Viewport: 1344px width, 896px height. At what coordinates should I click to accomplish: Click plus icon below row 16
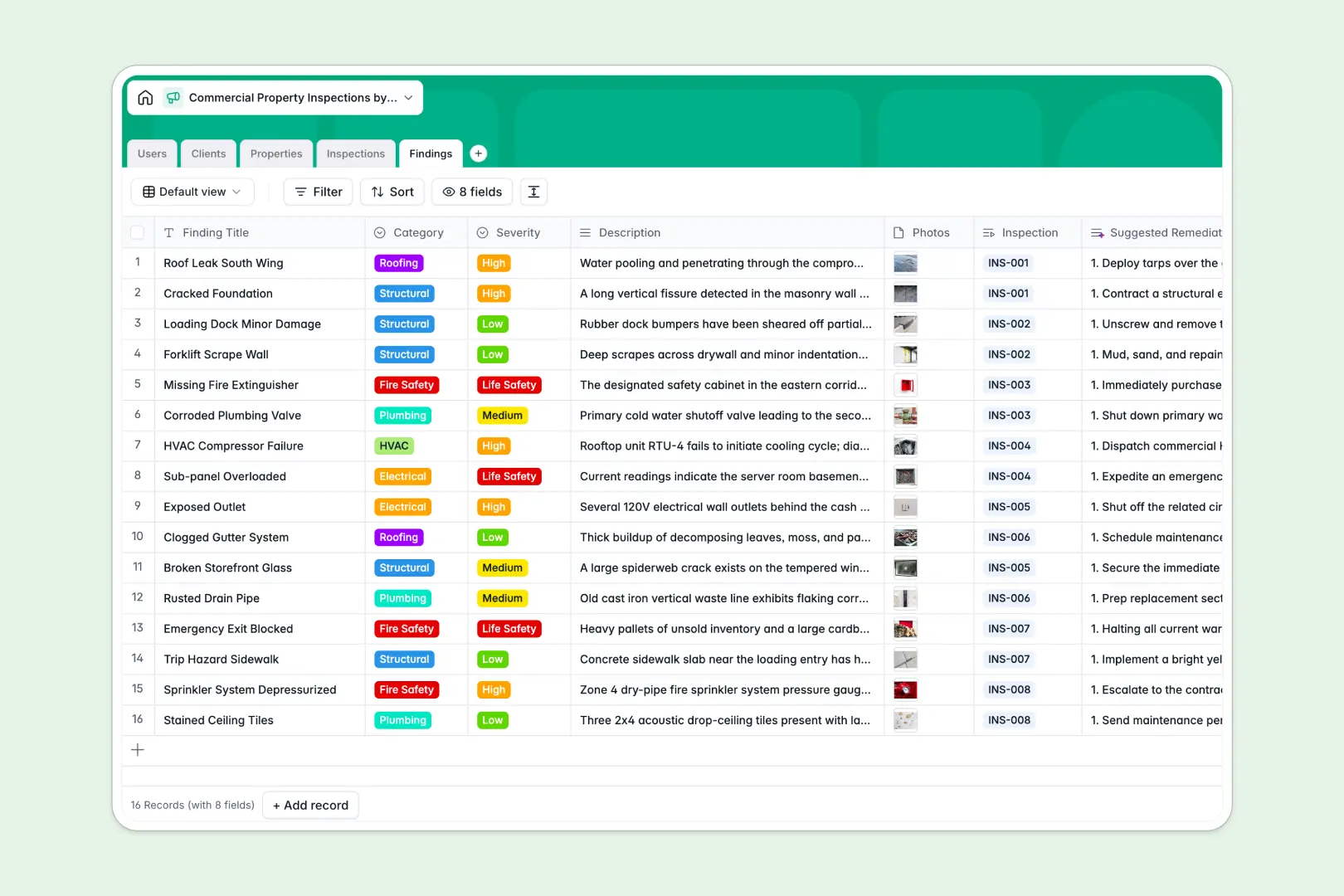138,750
